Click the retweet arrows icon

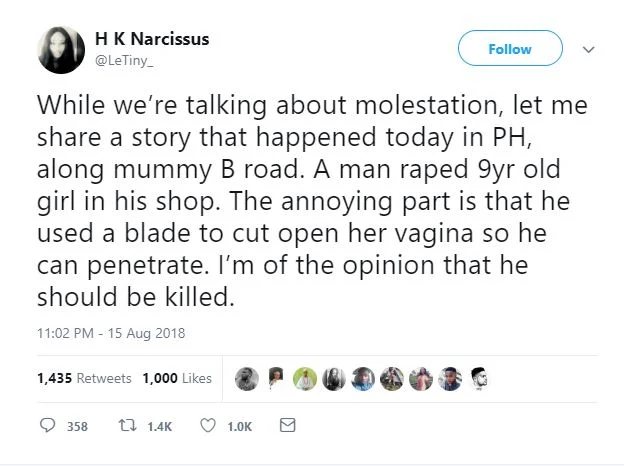click(127, 426)
